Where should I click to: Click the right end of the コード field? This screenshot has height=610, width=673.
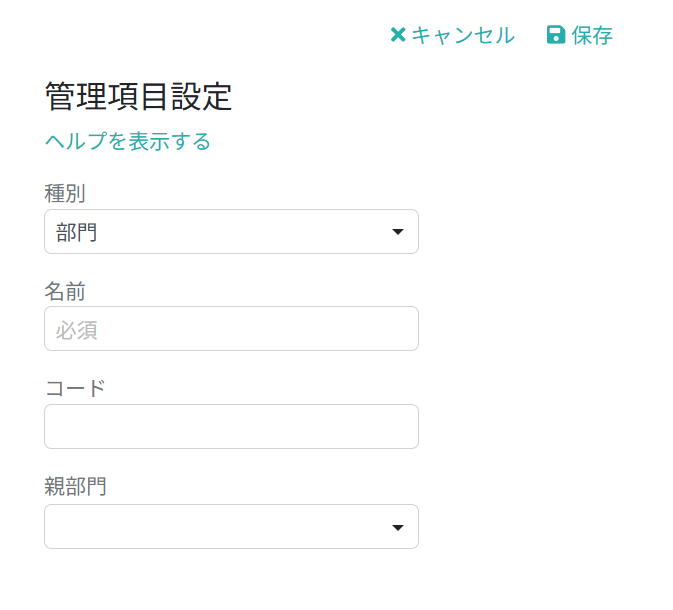pyautogui.click(x=405, y=427)
